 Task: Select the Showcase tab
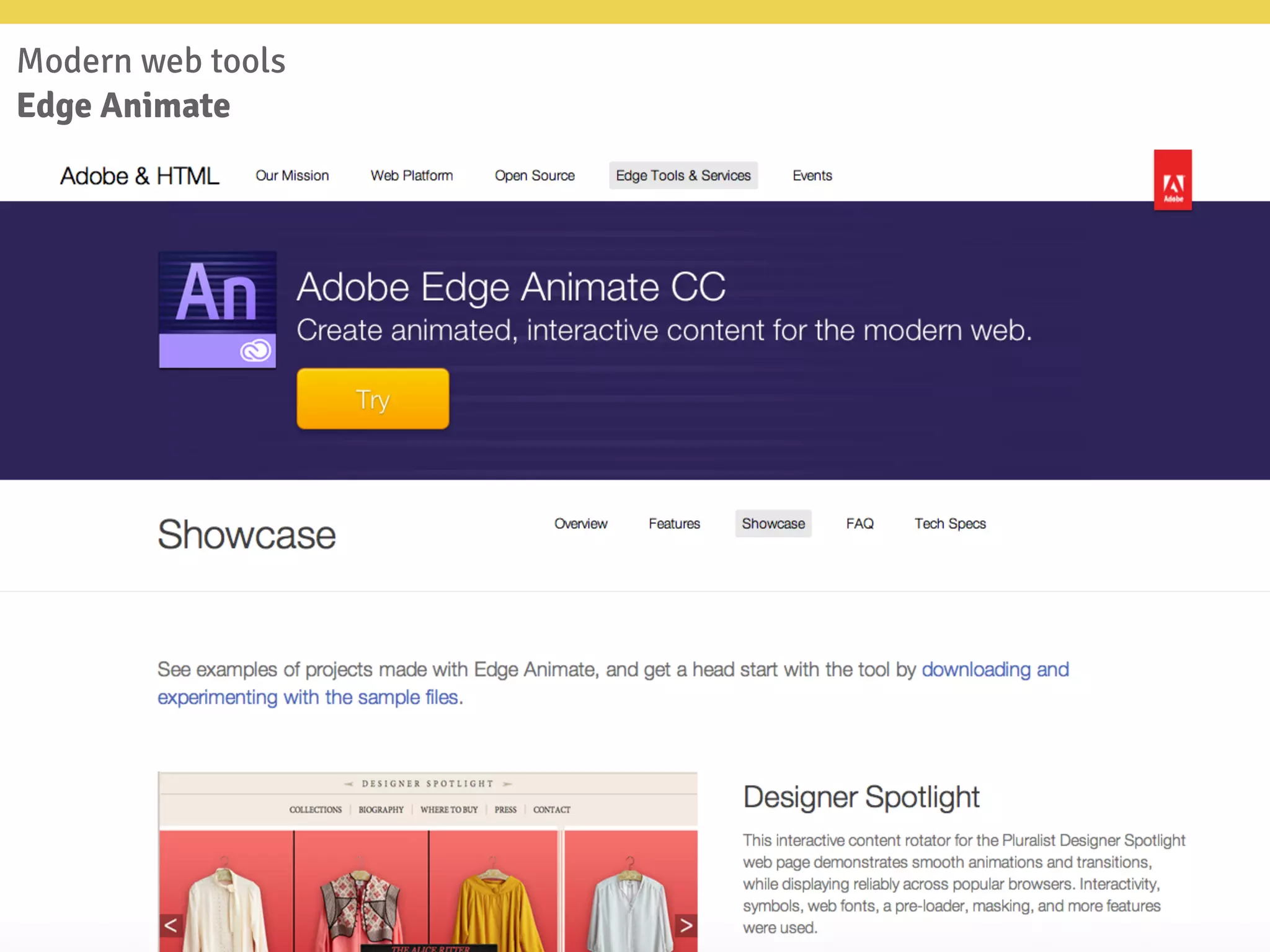pos(773,524)
